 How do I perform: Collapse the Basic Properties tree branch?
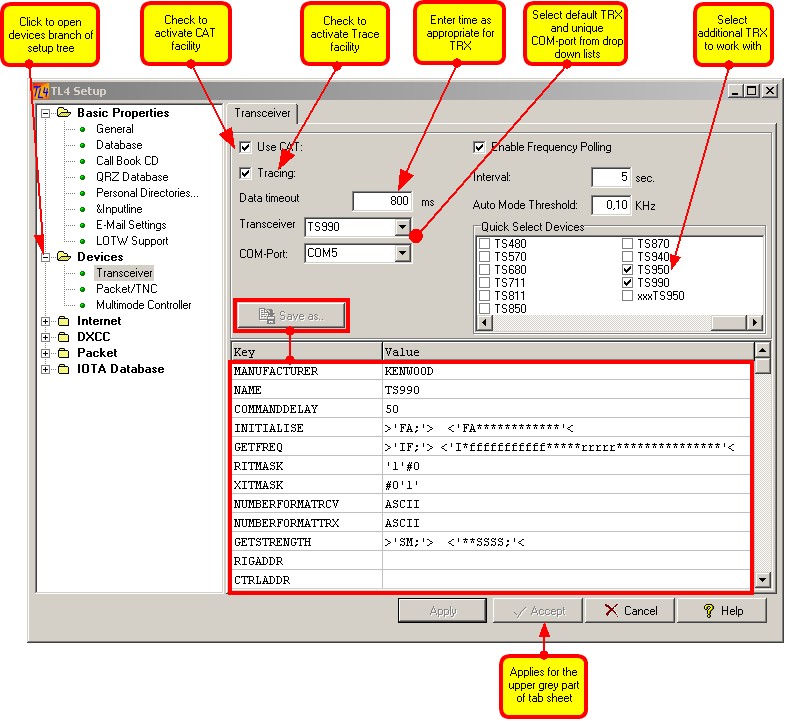pos(45,113)
